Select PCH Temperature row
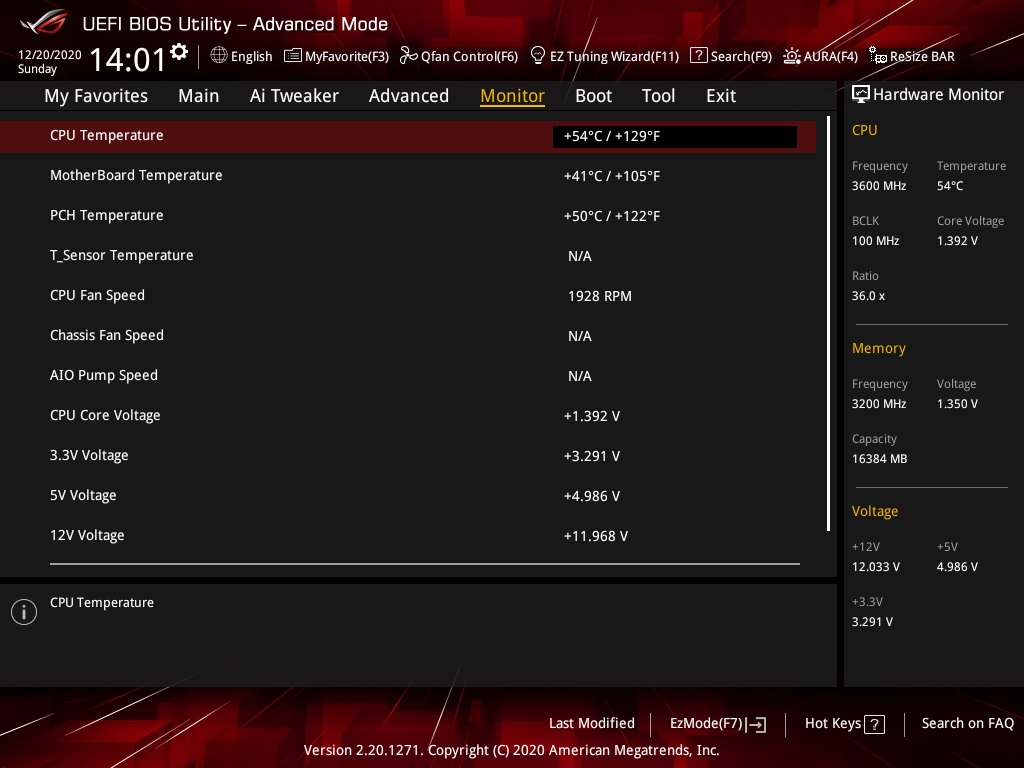The image size is (1024, 768). [x=408, y=216]
